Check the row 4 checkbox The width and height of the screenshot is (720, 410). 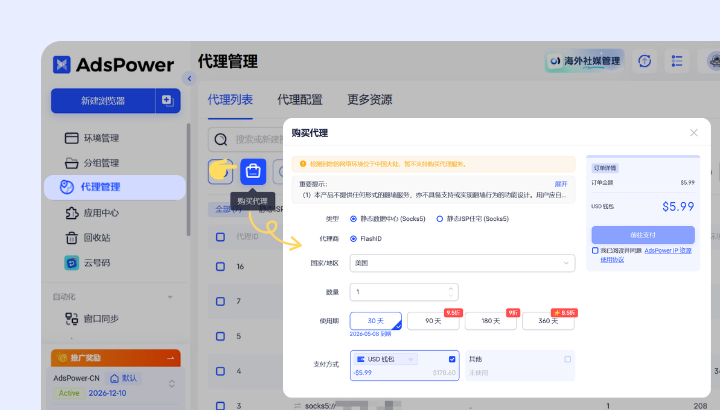220,371
